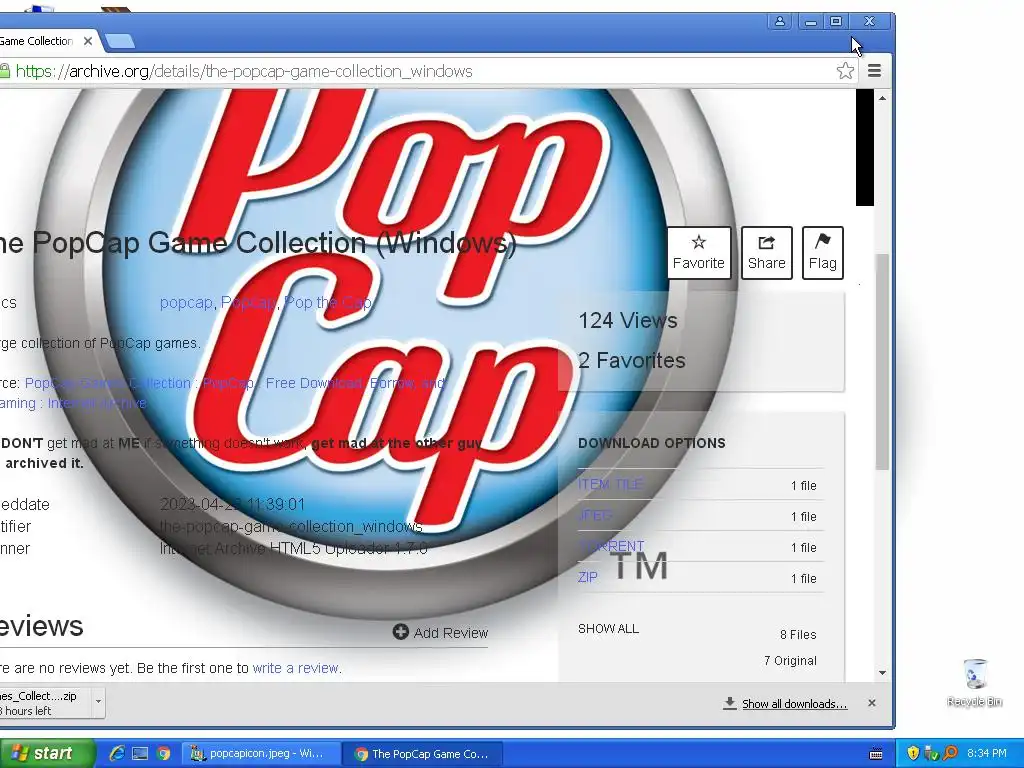
Task: Close the downloads bar
Action: click(x=872, y=703)
